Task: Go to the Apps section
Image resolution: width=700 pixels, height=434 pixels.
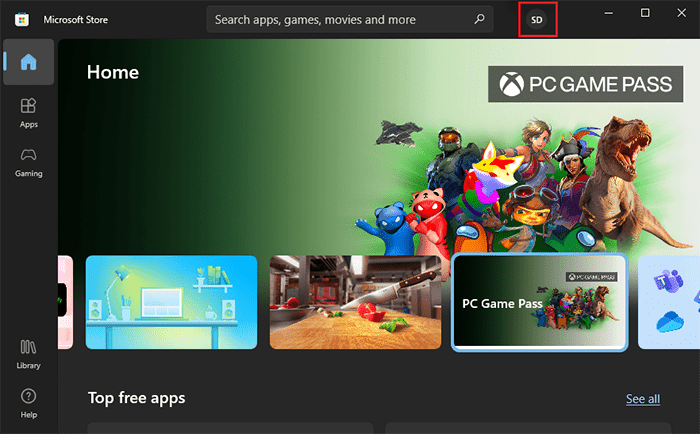Action: click(29, 113)
